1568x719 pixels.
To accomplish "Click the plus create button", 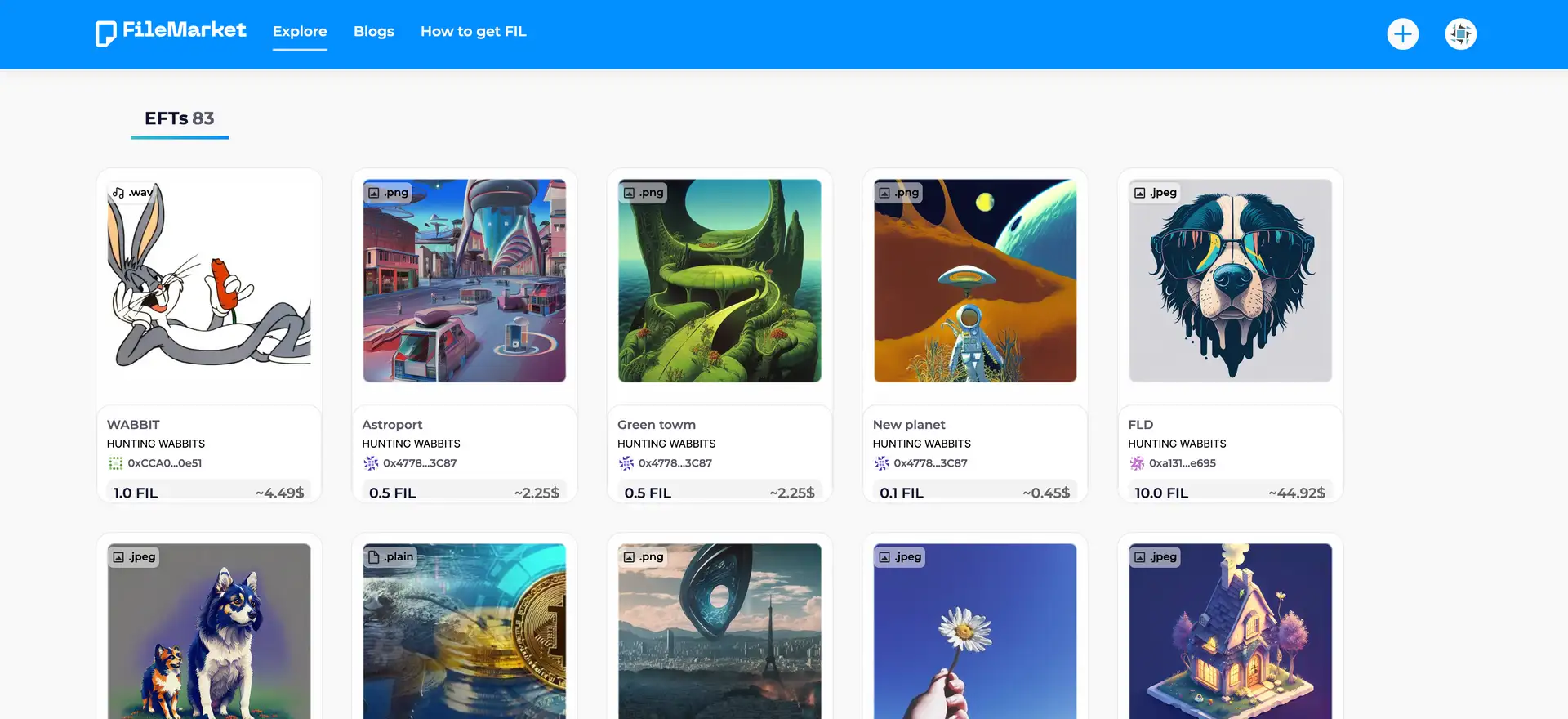I will click(1402, 34).
